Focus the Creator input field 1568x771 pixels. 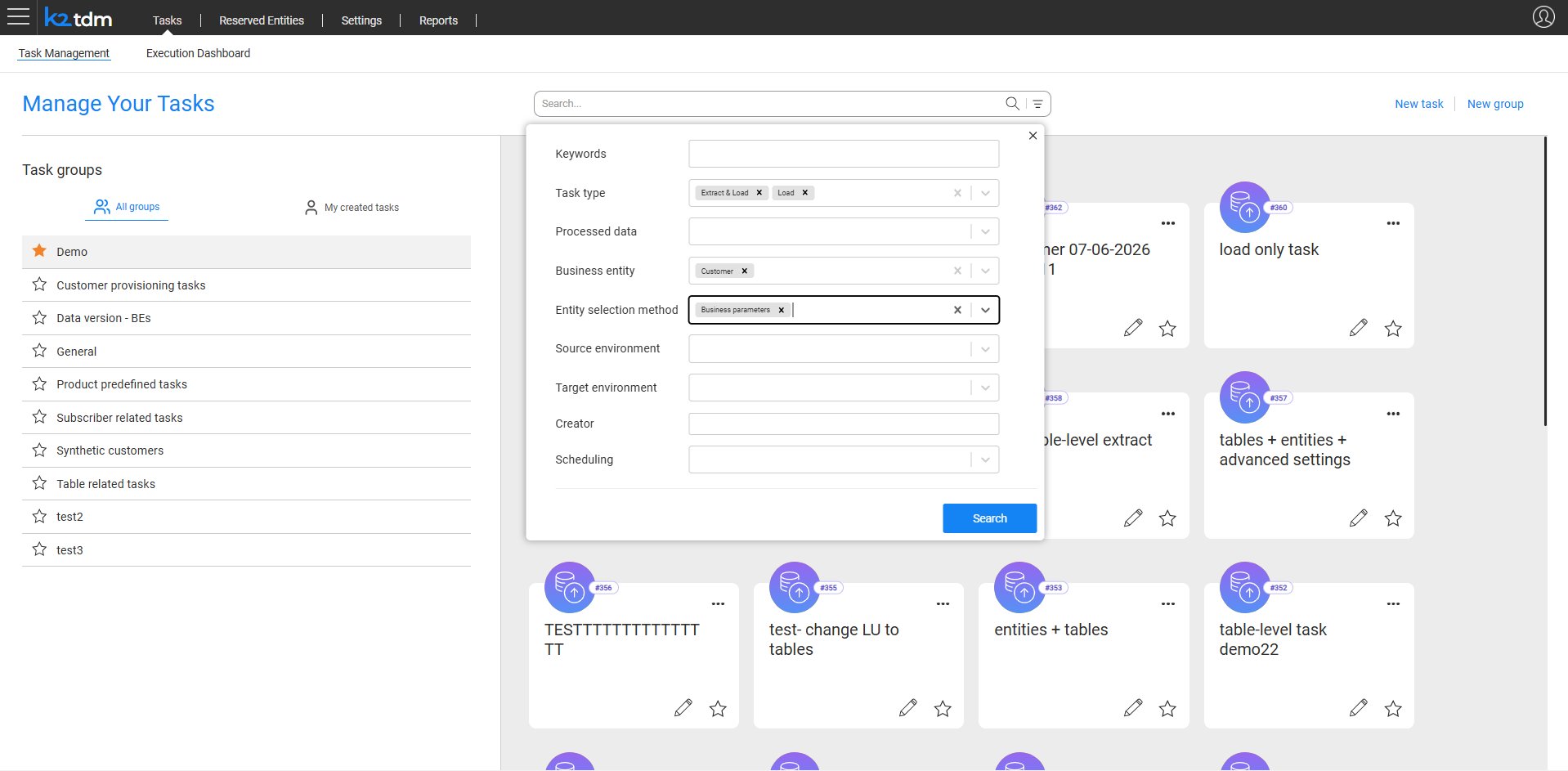pos(844,424)
